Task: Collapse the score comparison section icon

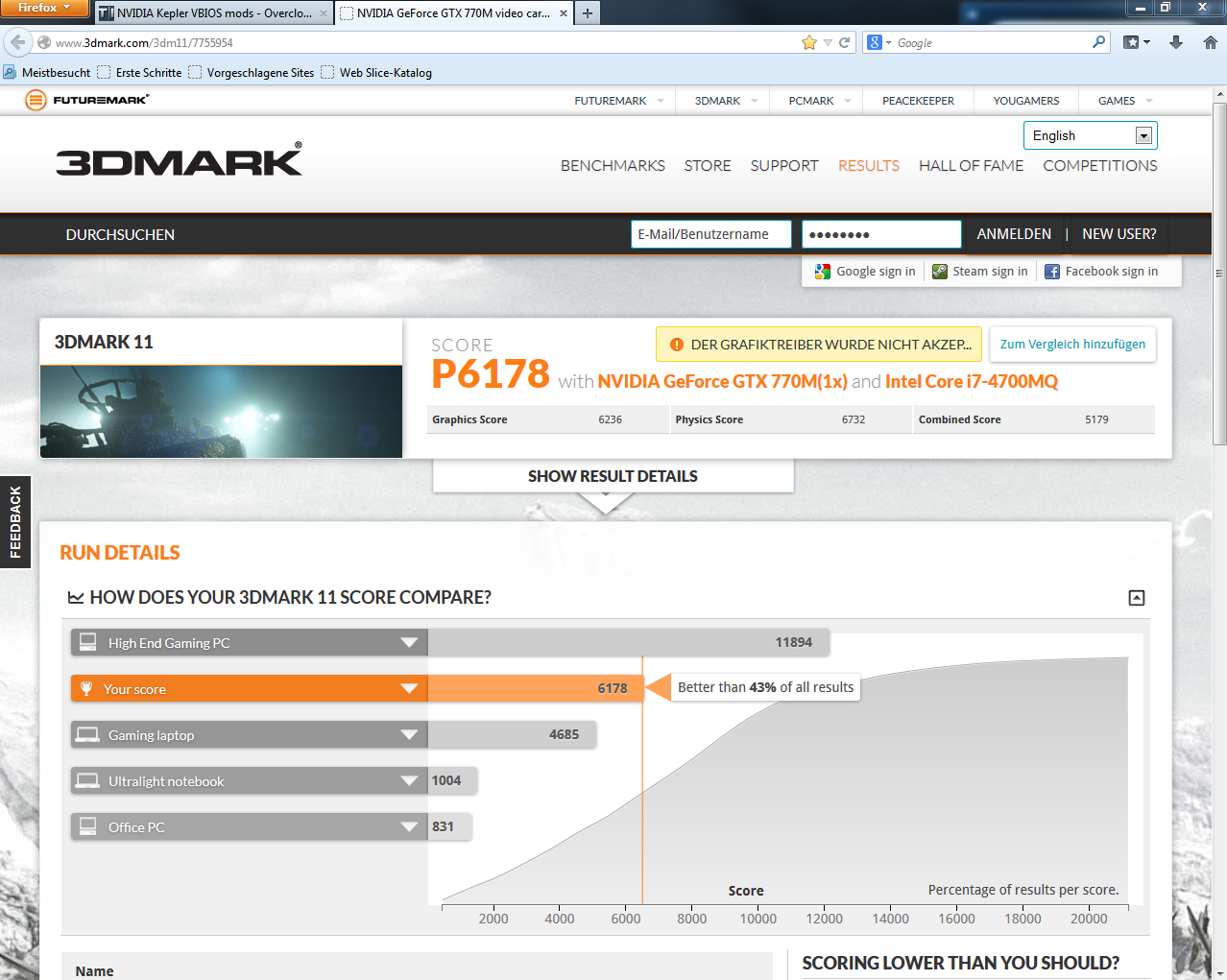Action: click(1137, 598)
